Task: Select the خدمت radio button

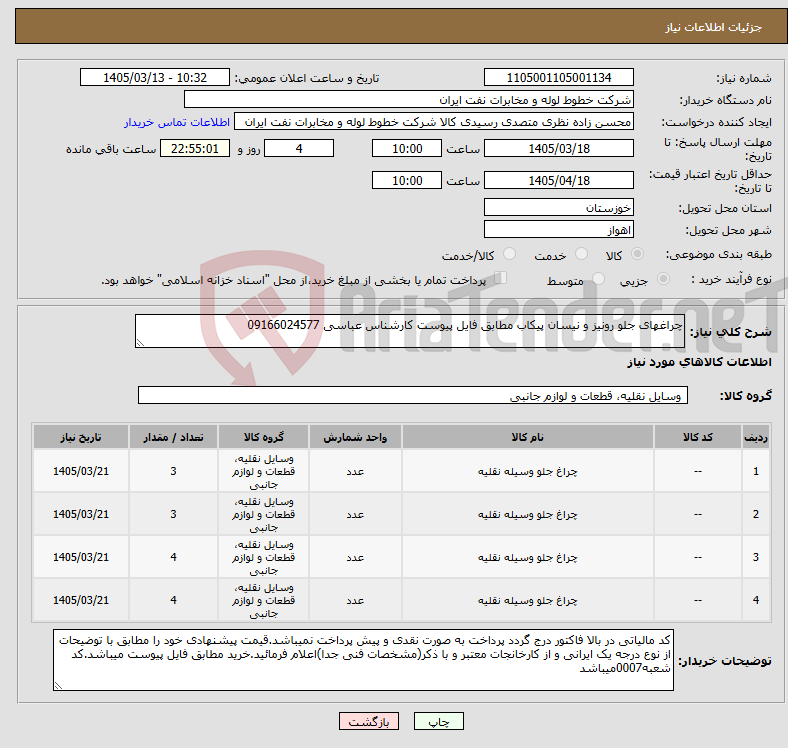Action: (x=581, y=254)
